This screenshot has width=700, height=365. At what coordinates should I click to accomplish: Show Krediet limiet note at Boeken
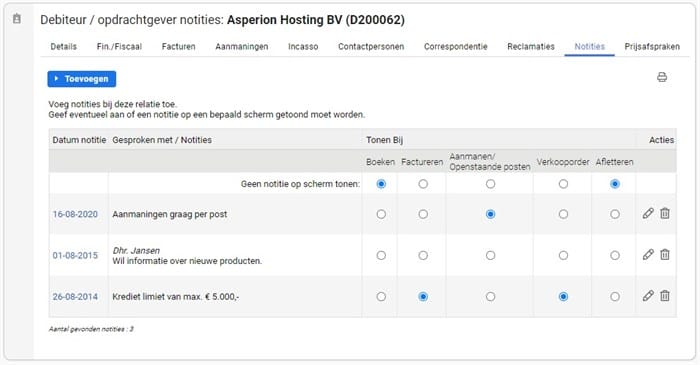381,296
